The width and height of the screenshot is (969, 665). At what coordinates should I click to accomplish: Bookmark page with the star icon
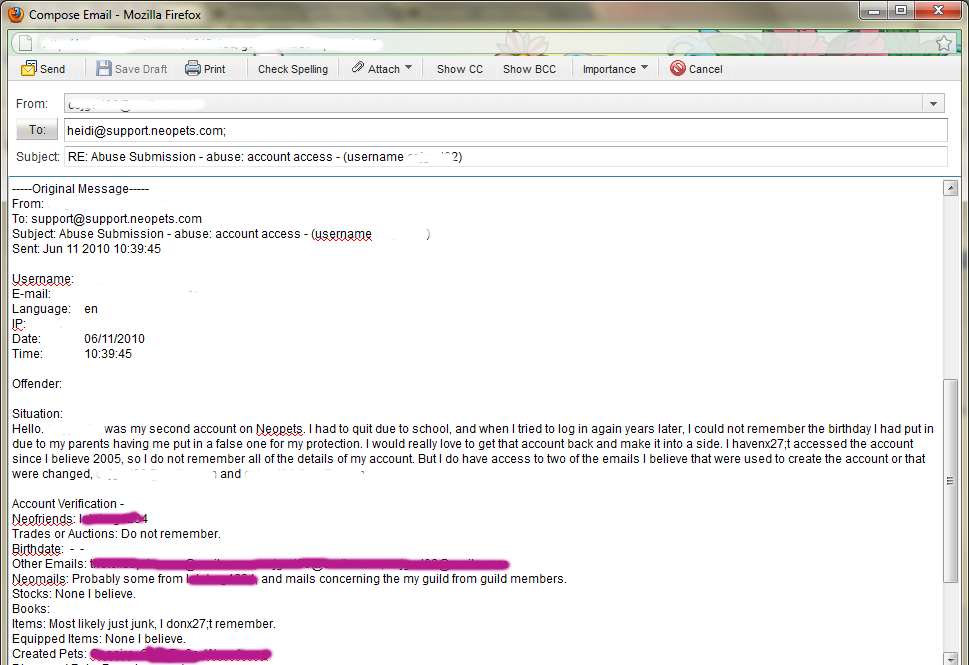[x=944, y=43]
